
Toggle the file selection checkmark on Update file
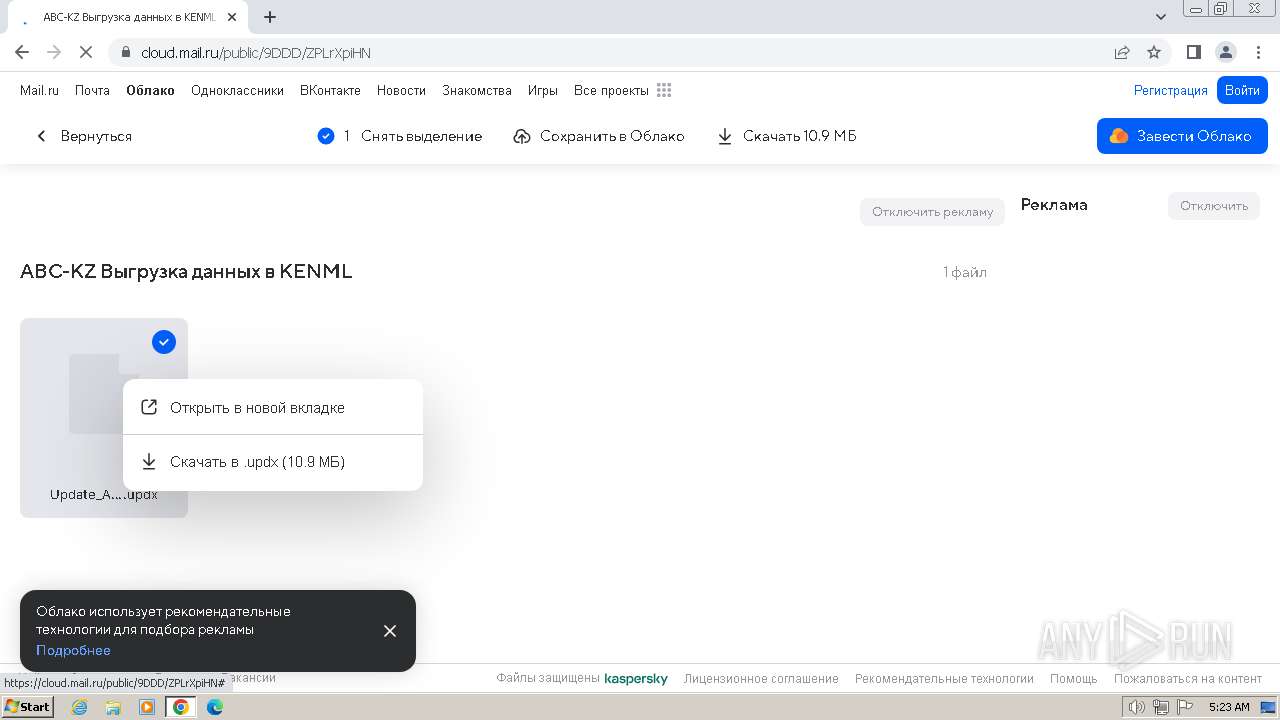pos(164,342)
